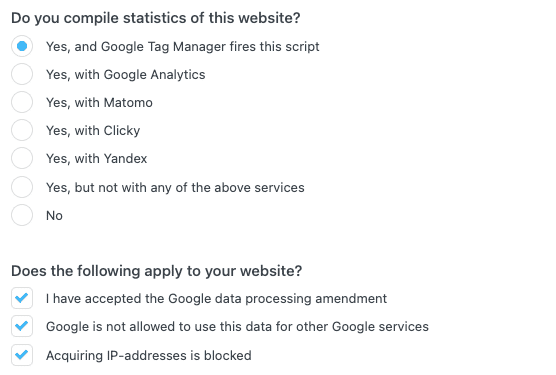Click the 'Yes, with Matomo' label text
556x375 pixels.
coord(99,103)
